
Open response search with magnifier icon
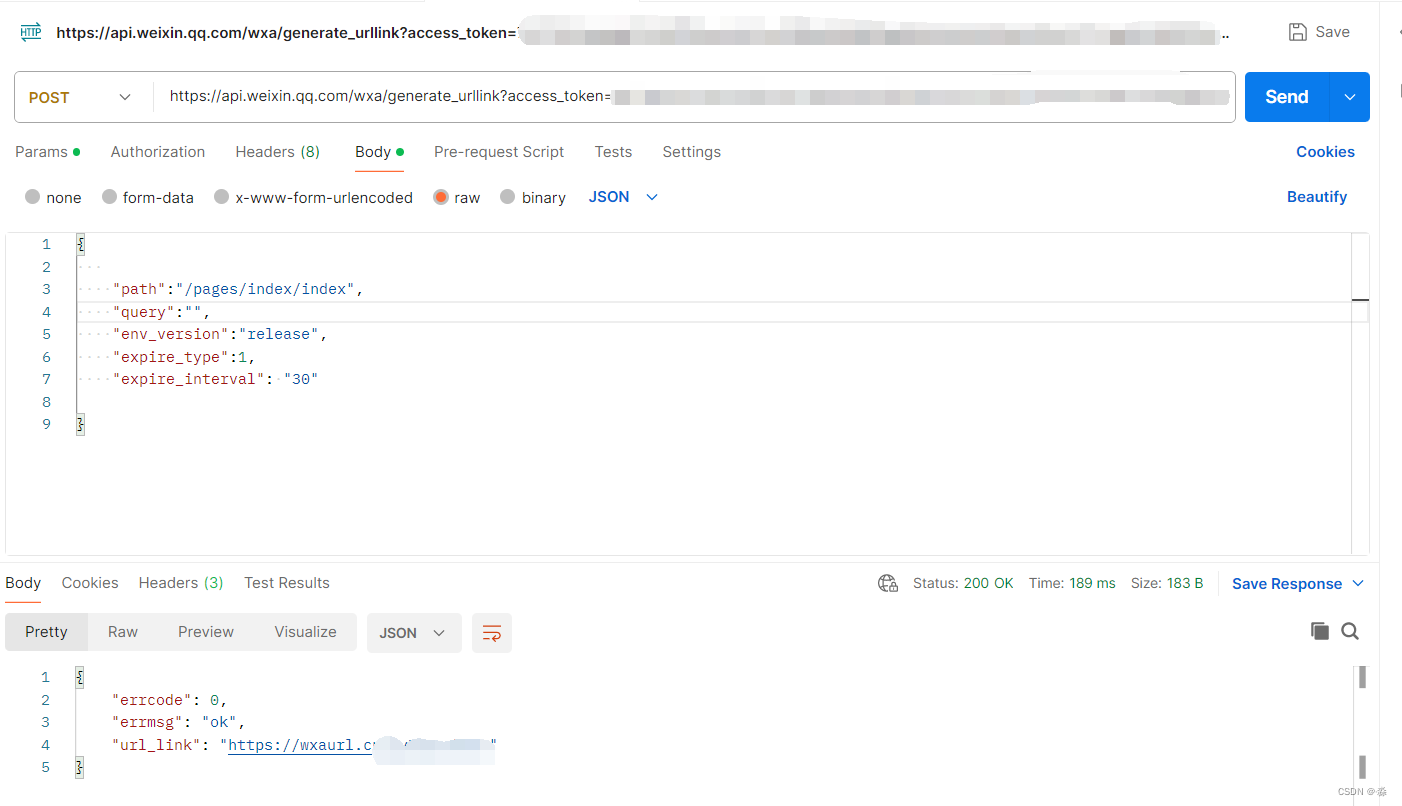tap(1350, 631)
